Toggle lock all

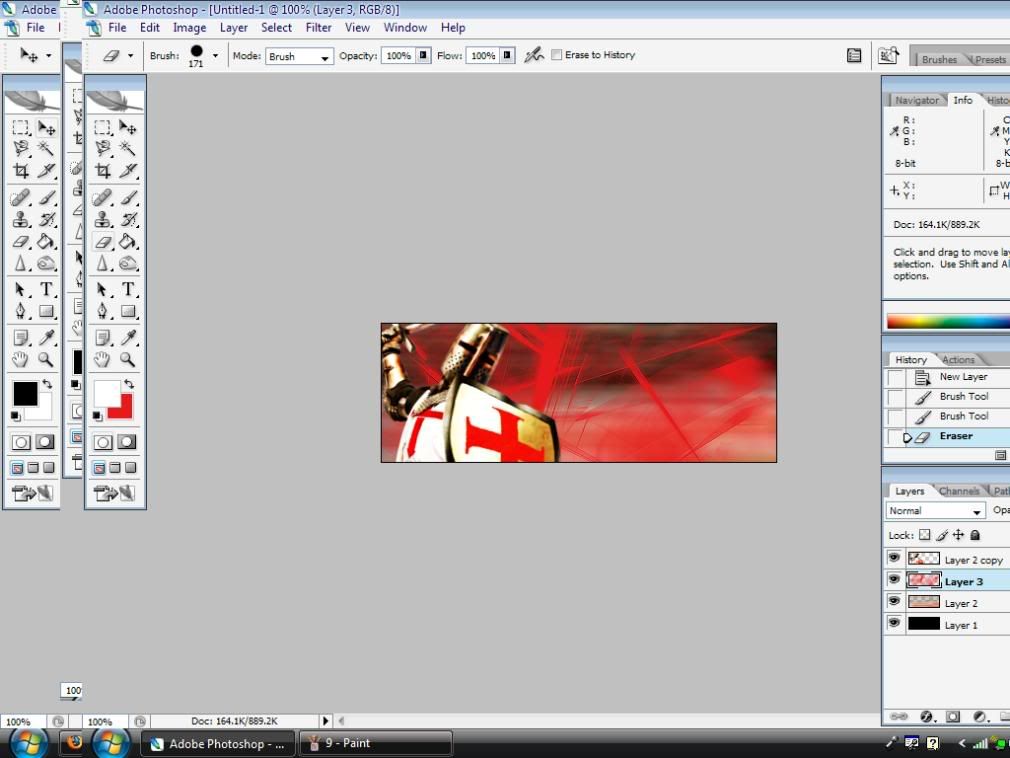(x=975, y=535)
